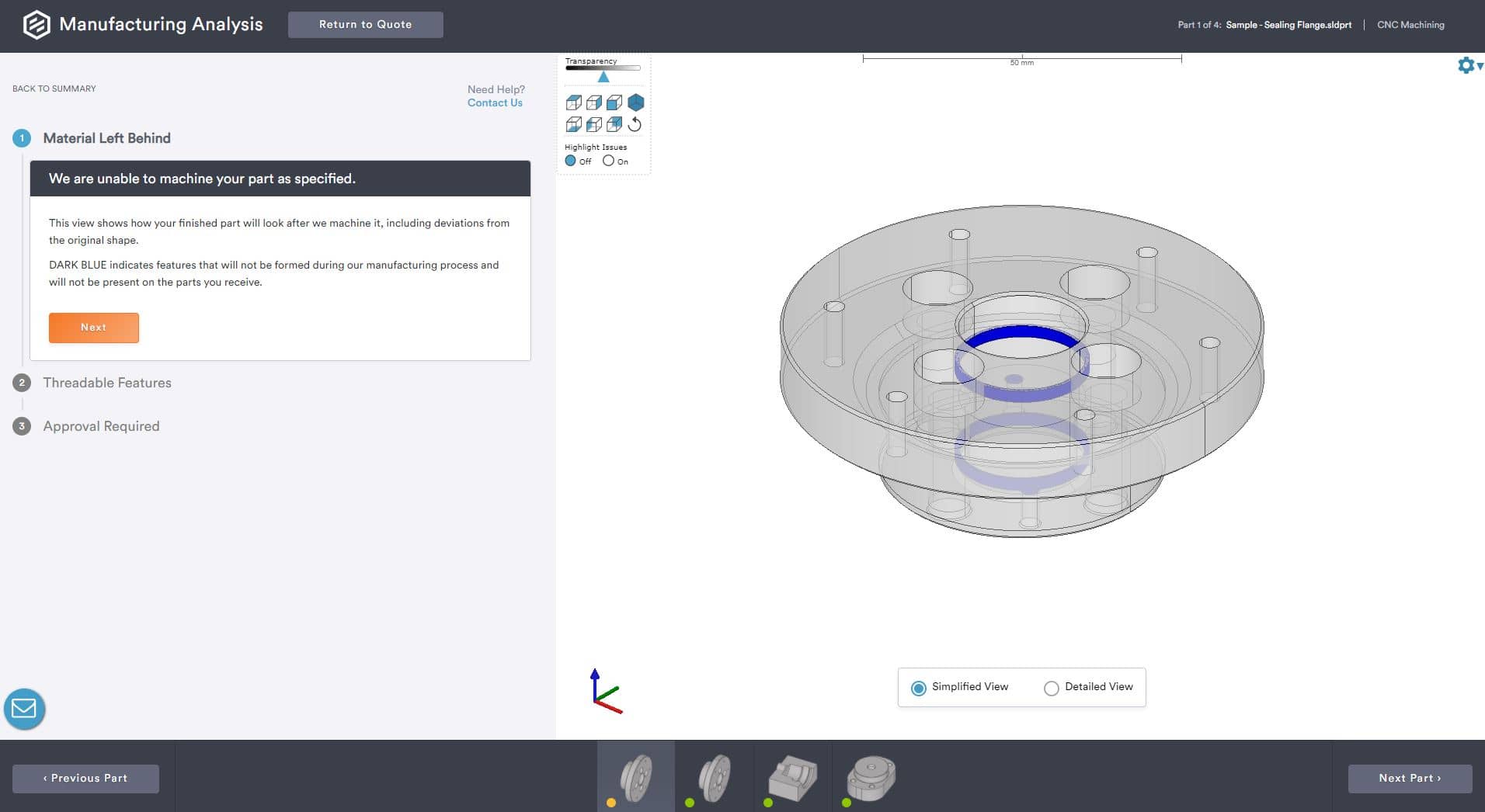
Task: Open the Contact Us link
Action: 495,102
